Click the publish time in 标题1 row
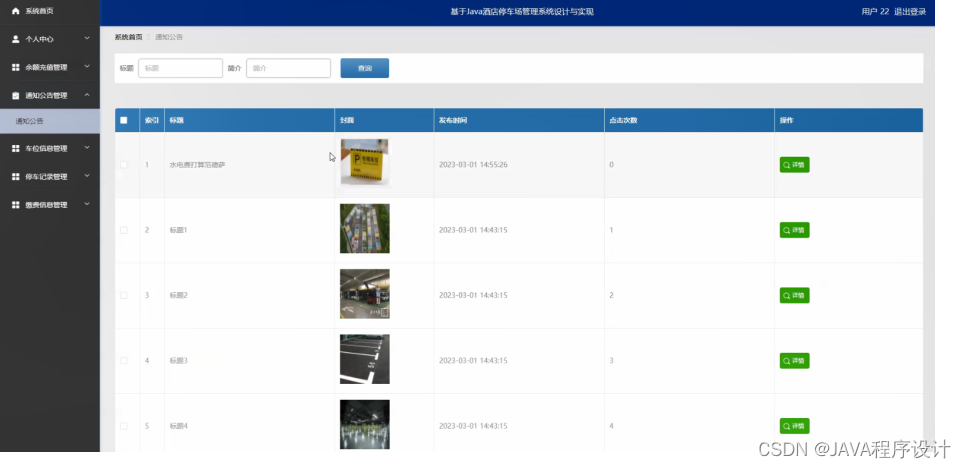The height and width of the screenshot is (468, 966). point(473,230)
